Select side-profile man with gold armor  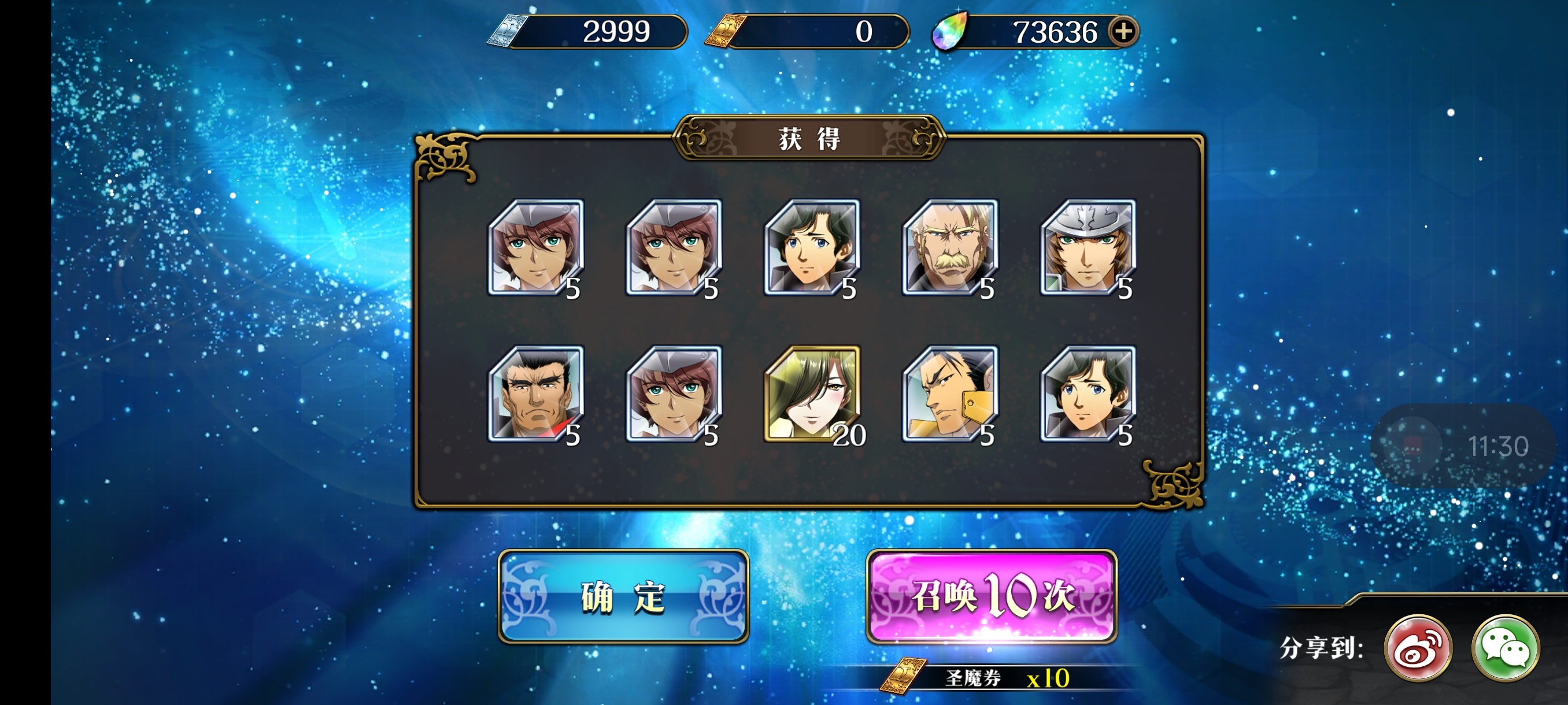click(x=950, y=394)
